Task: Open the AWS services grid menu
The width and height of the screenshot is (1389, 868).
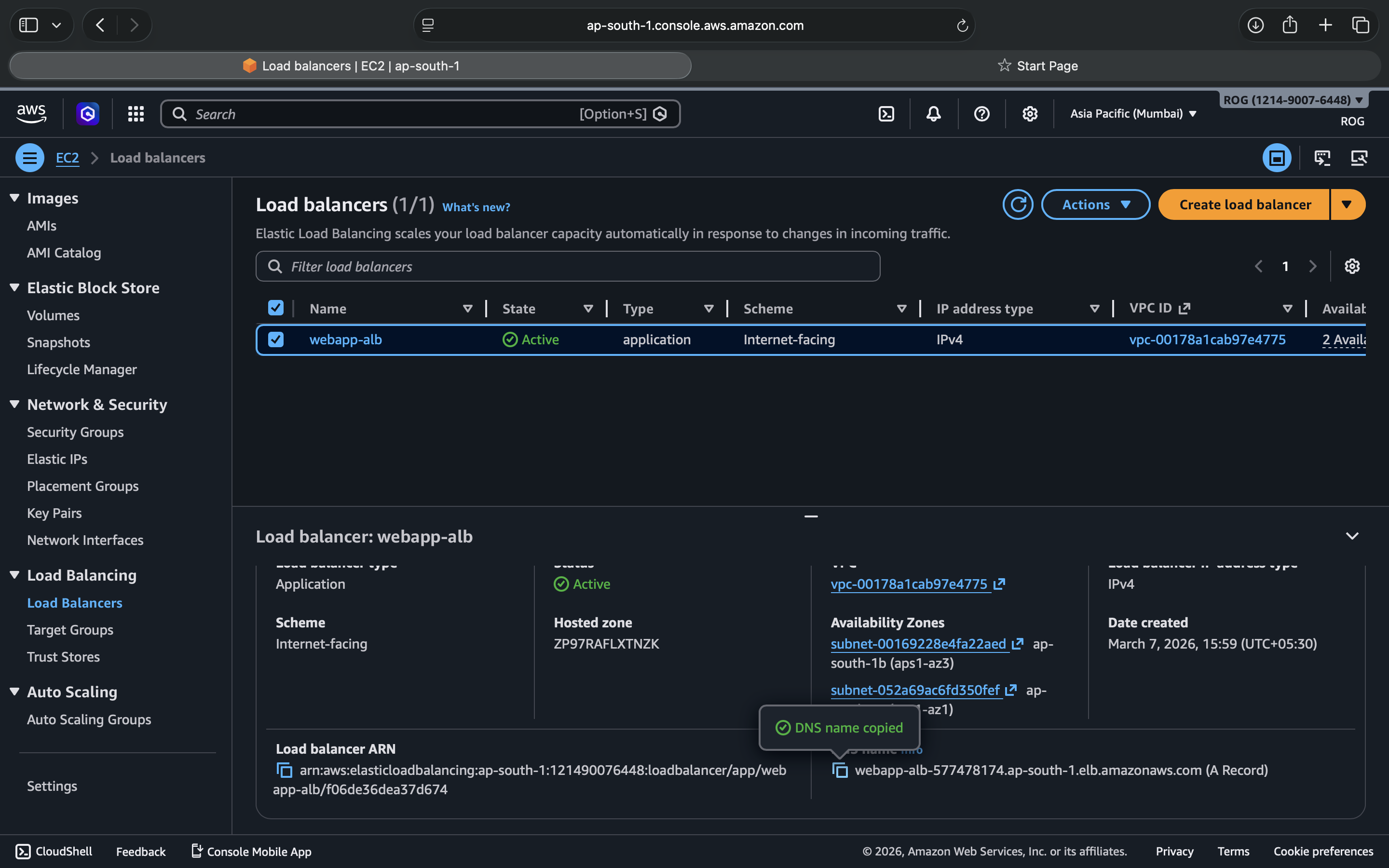Action: [136, 114]
